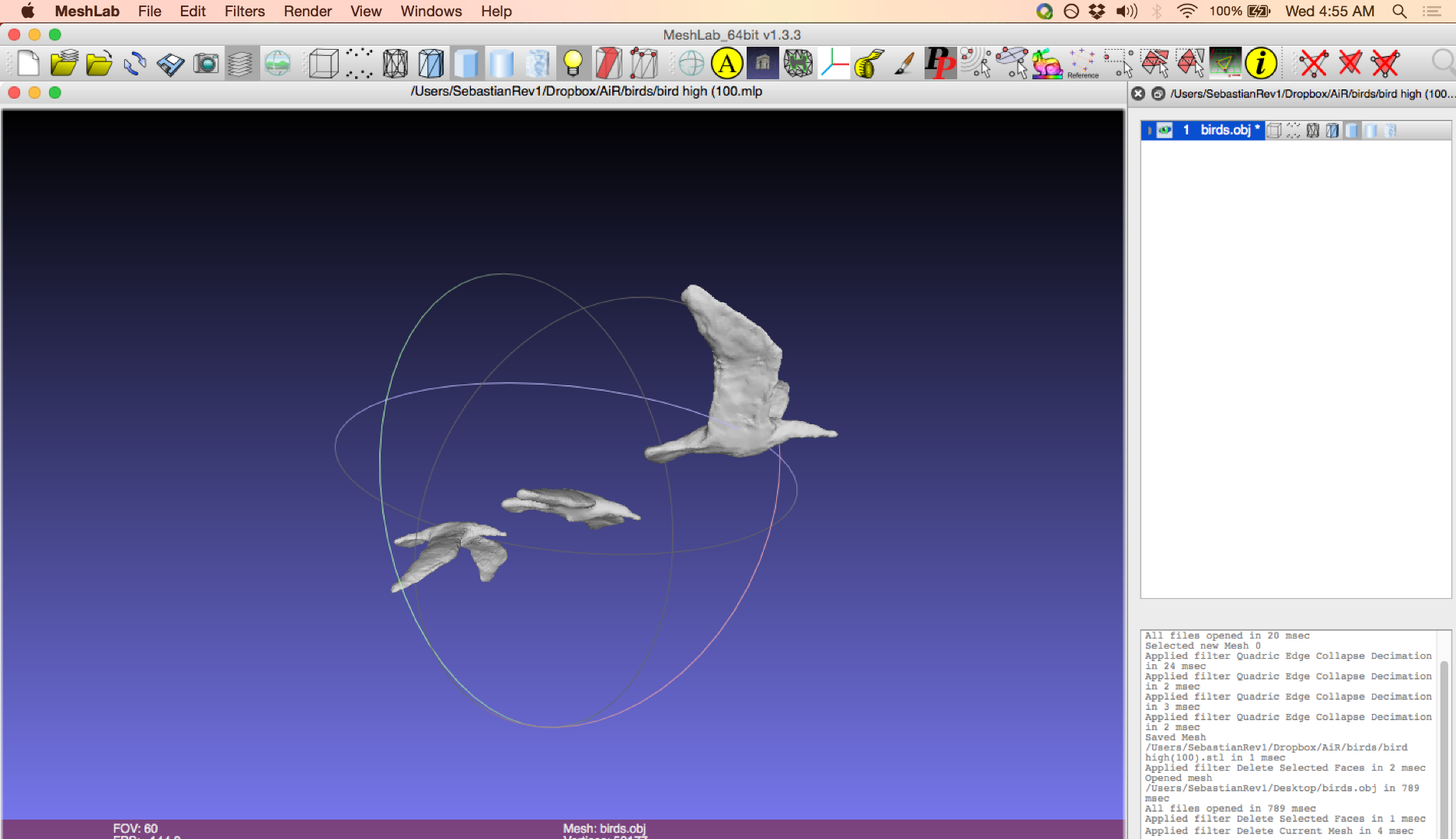This screenshot has width=1456, height=839.
Task: Switch to wireframe rendering mode
Action: [395, 63]
